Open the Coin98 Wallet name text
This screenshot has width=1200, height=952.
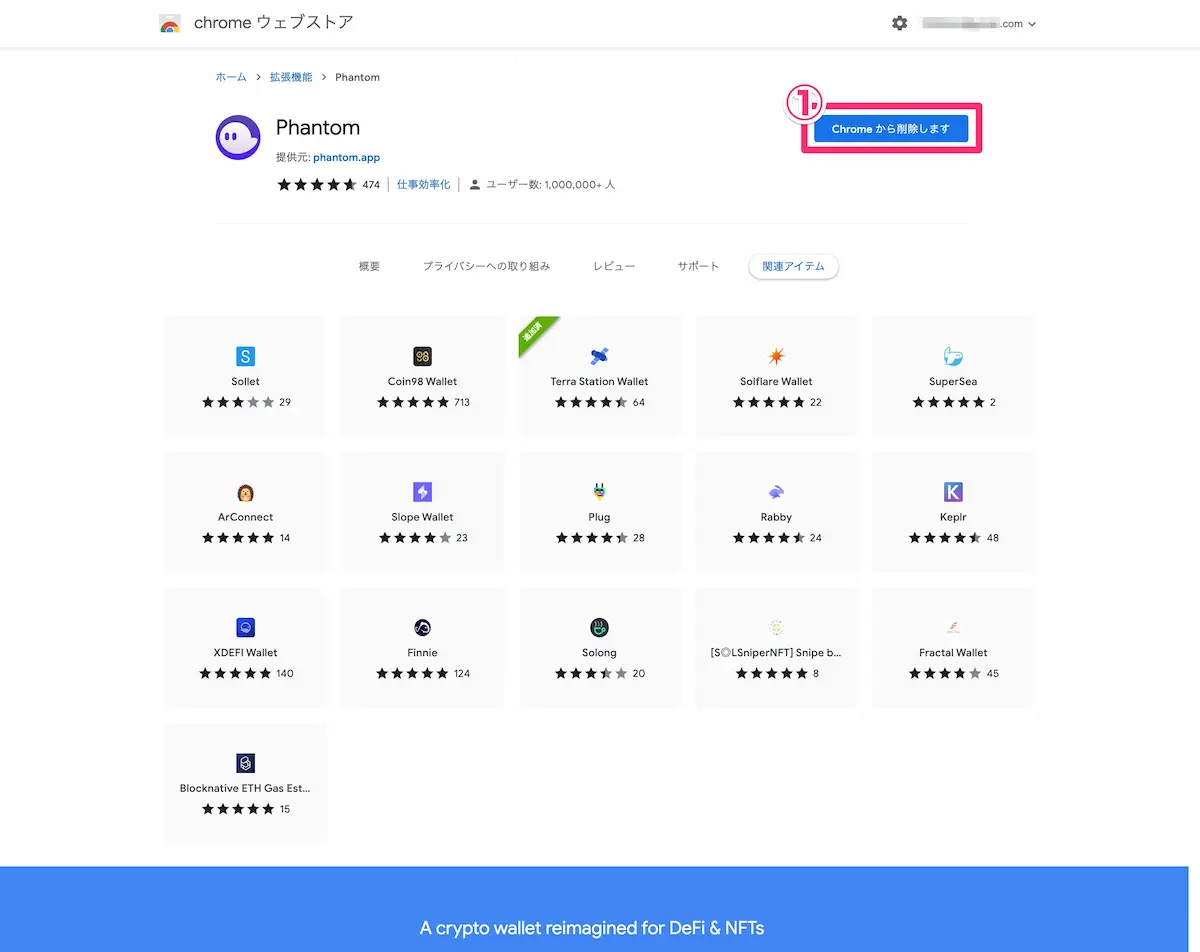(422, 381)
